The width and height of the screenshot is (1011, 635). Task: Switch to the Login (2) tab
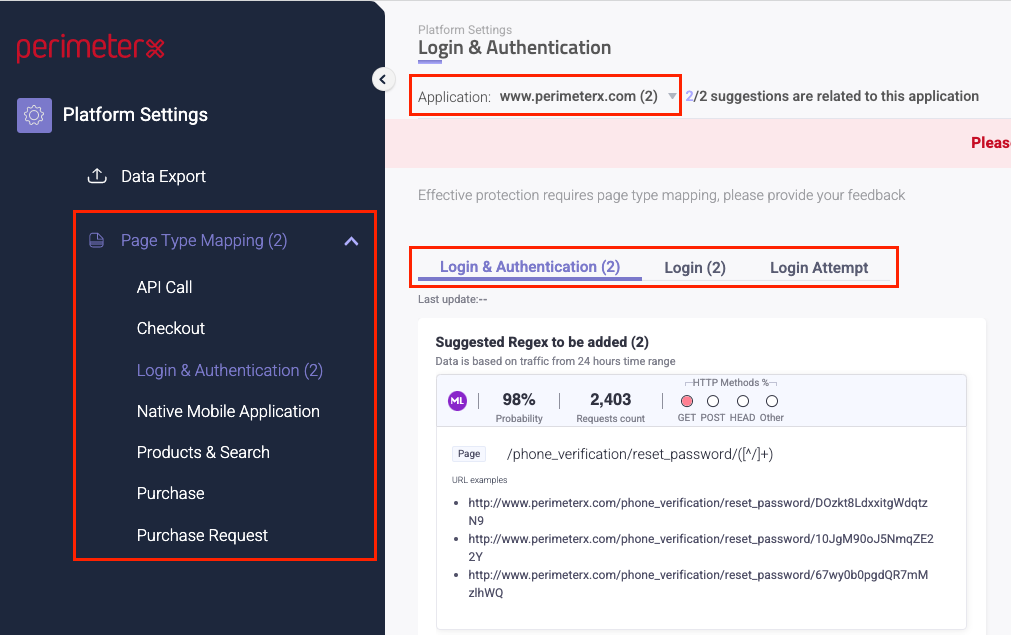tap(695, 268)
